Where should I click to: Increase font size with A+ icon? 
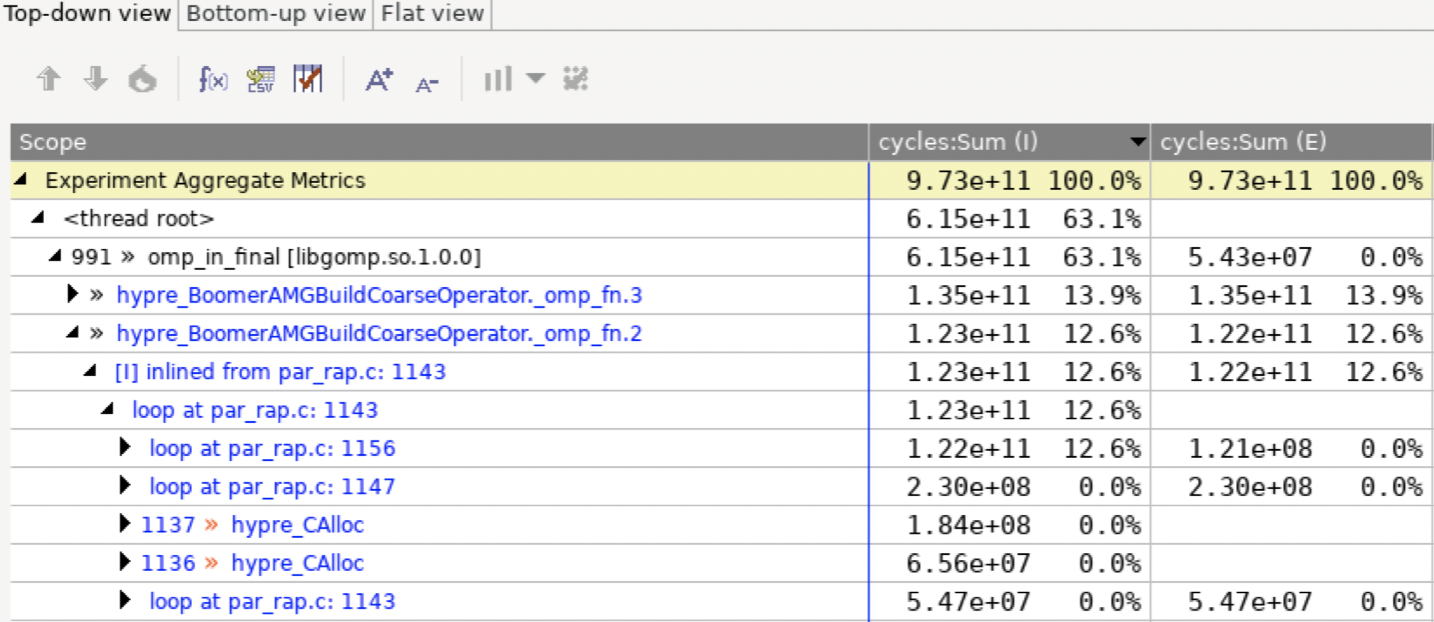[x=378, y=80]
